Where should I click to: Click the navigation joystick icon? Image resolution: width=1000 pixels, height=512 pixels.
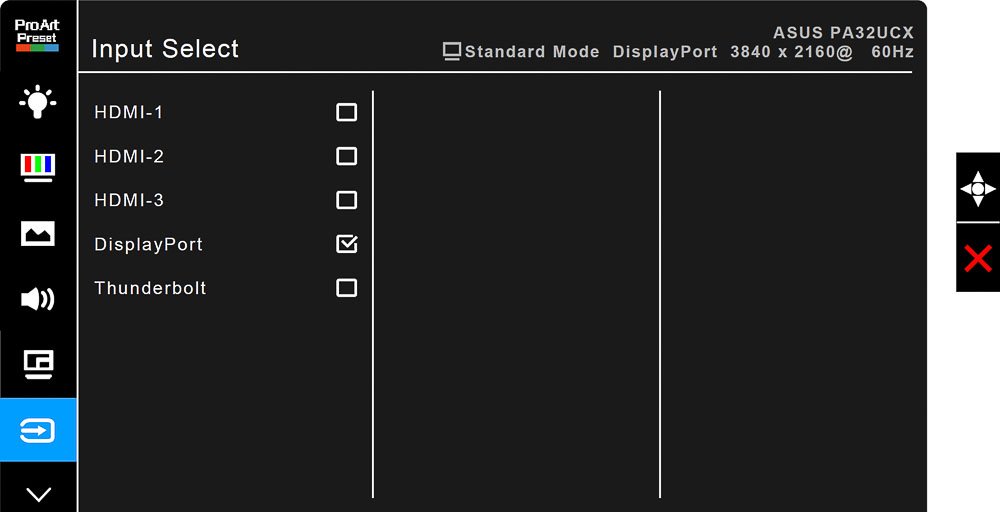coord(978,189)
